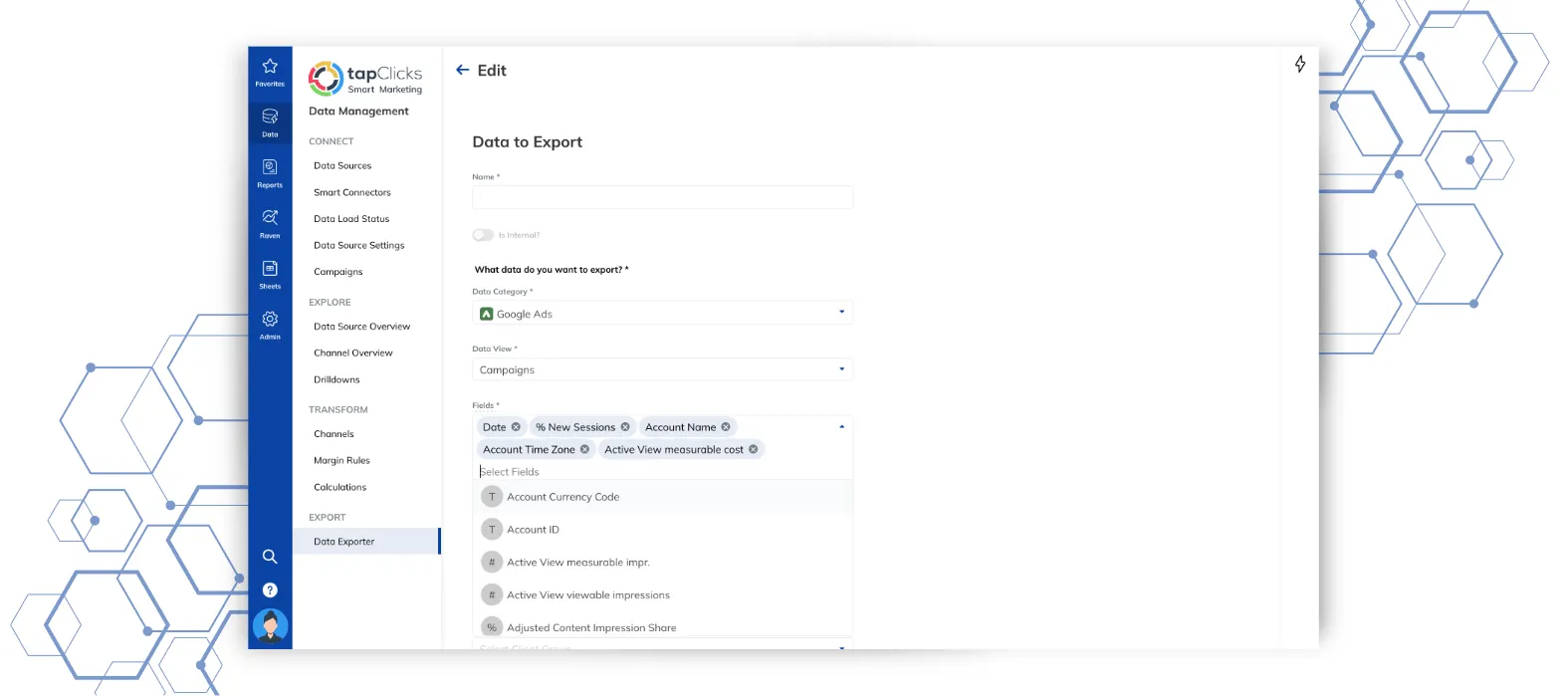Viewport: 1568px width, 697px height.
Task: Click the T icon beside Account ID
Action: click(492, 530)
